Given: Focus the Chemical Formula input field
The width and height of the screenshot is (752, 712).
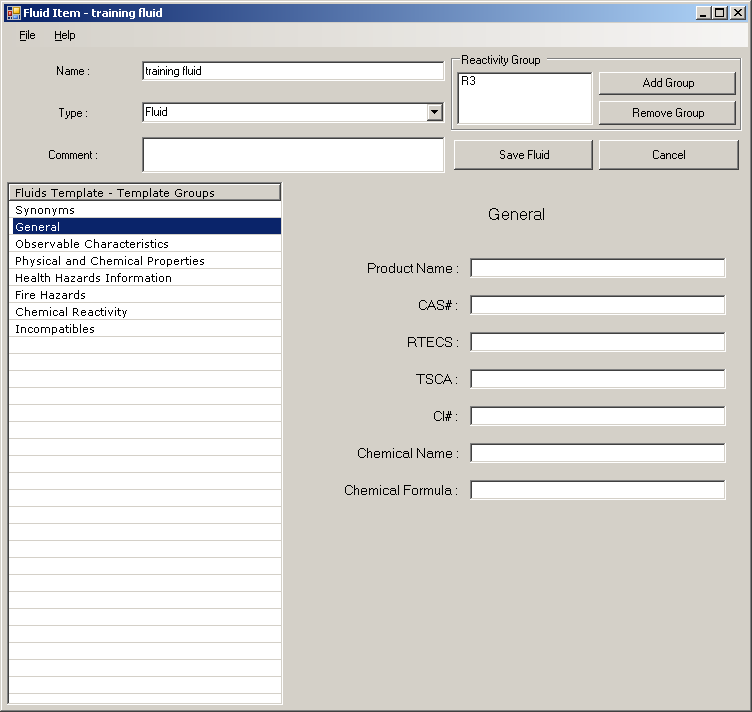Looking at the screenshot, I should pos(597,490).
